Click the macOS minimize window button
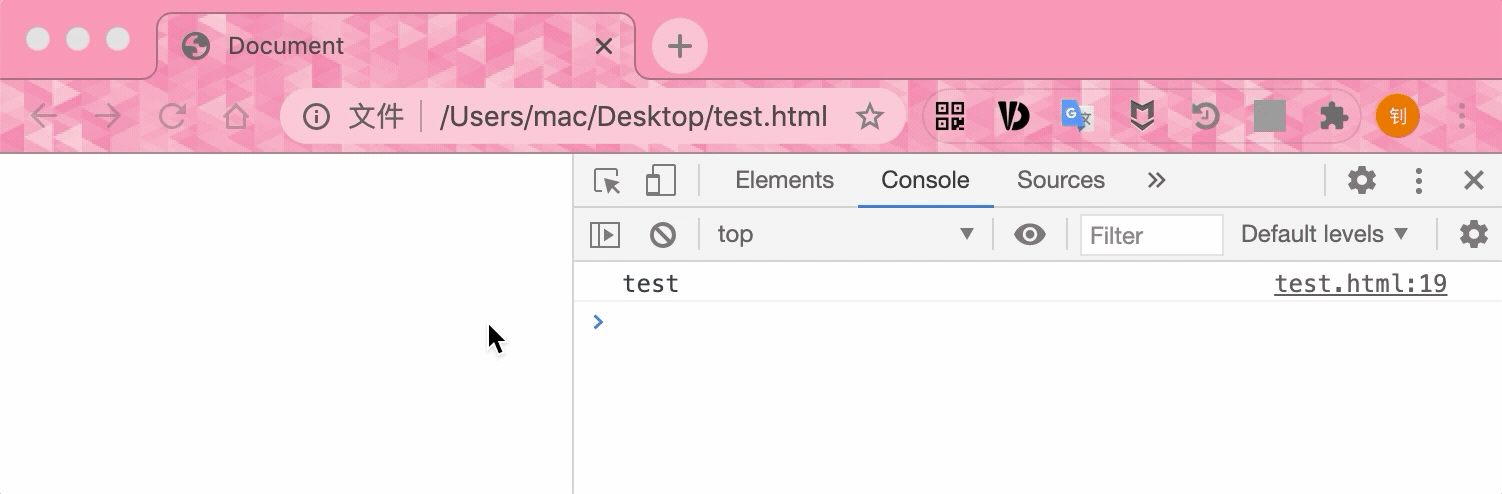Image resolution: width=1502 pixels, height=494 pixels. click(x=77, y=40)
